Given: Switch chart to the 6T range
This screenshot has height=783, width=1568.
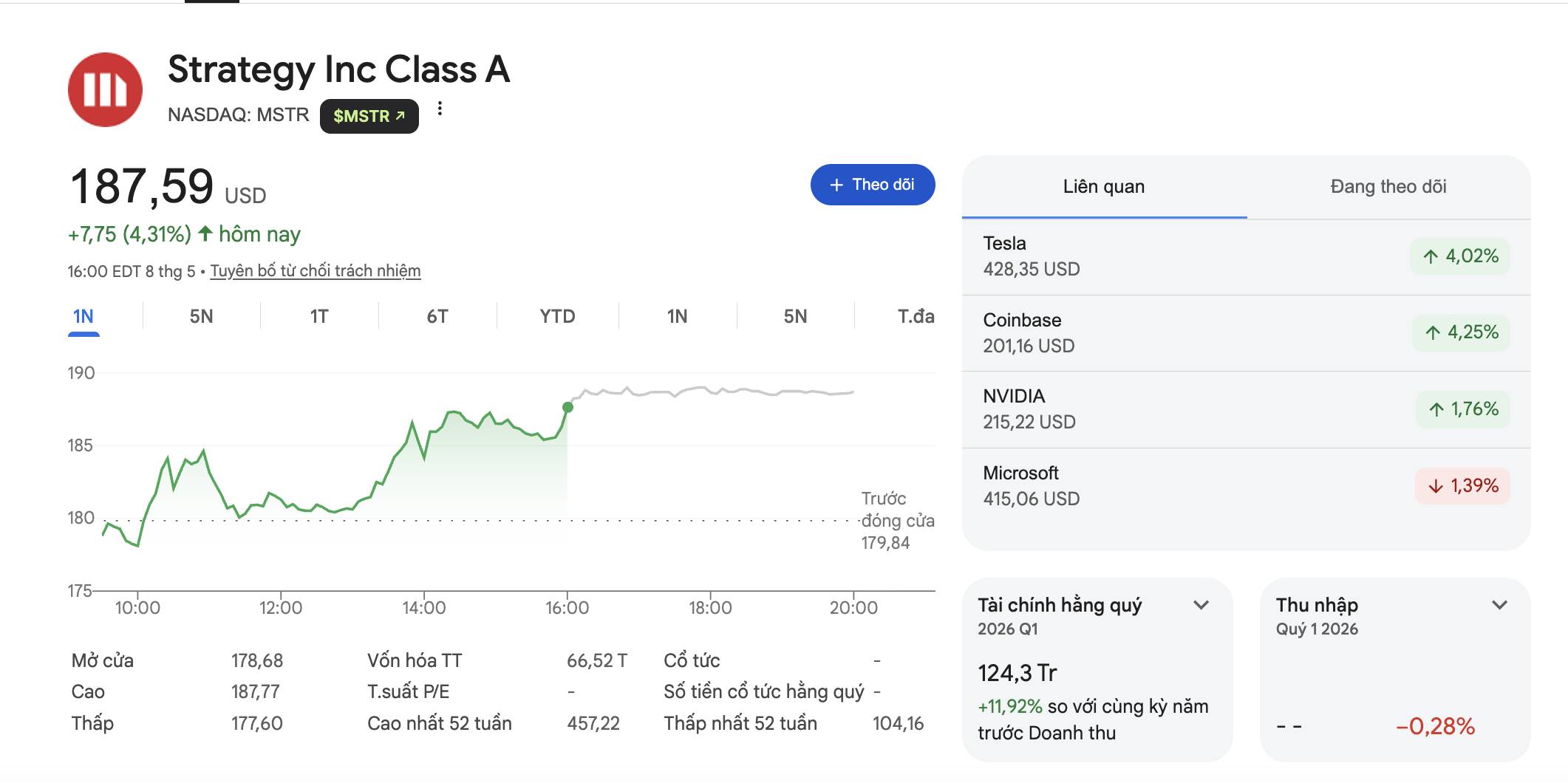Looking at the screenshot, I should (437, 317).
